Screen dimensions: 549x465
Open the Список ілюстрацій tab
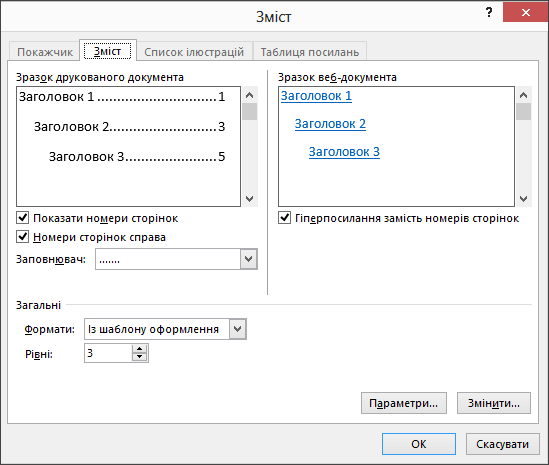194,52
